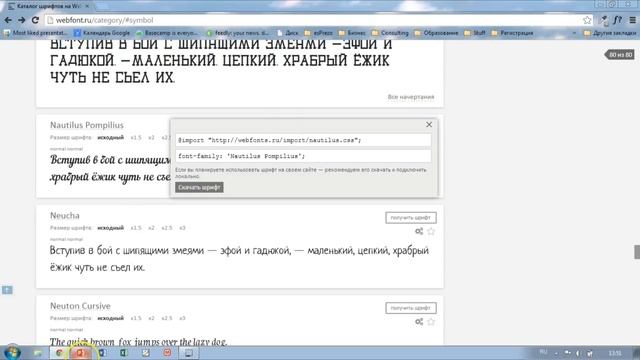Expand the esPrezo bookmarks folder

[x=318, y=33]
